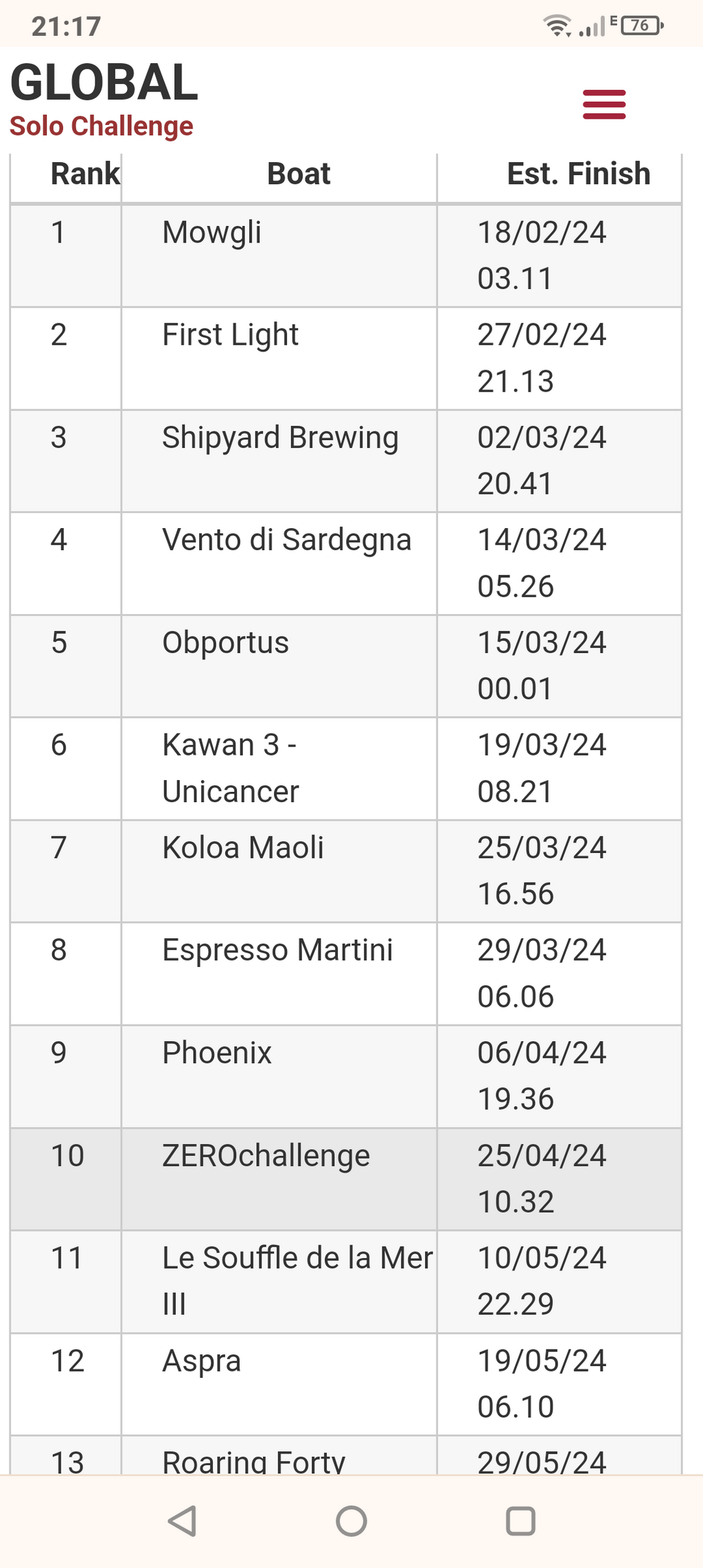Tap the cell signal strength icon
This screenshot has height=1568, width=703.
[592, 26]
